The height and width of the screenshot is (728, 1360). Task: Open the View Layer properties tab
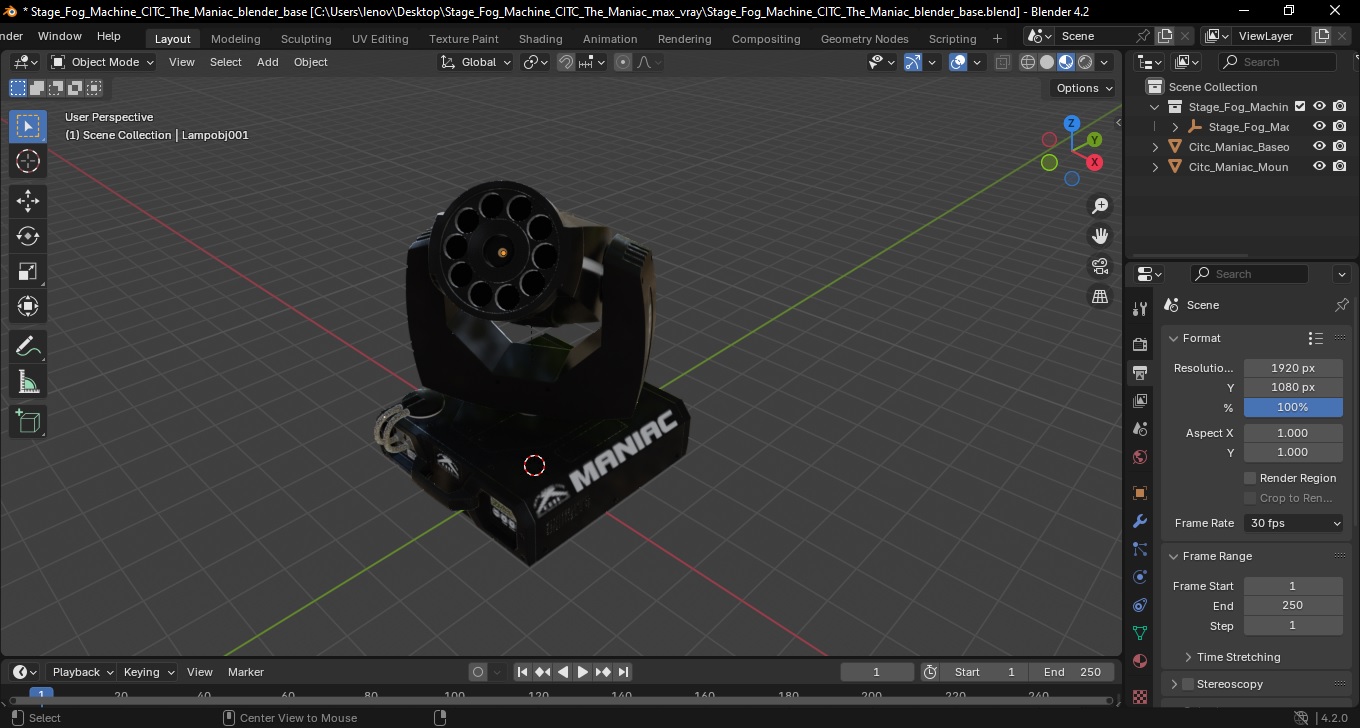point(1140,401)
